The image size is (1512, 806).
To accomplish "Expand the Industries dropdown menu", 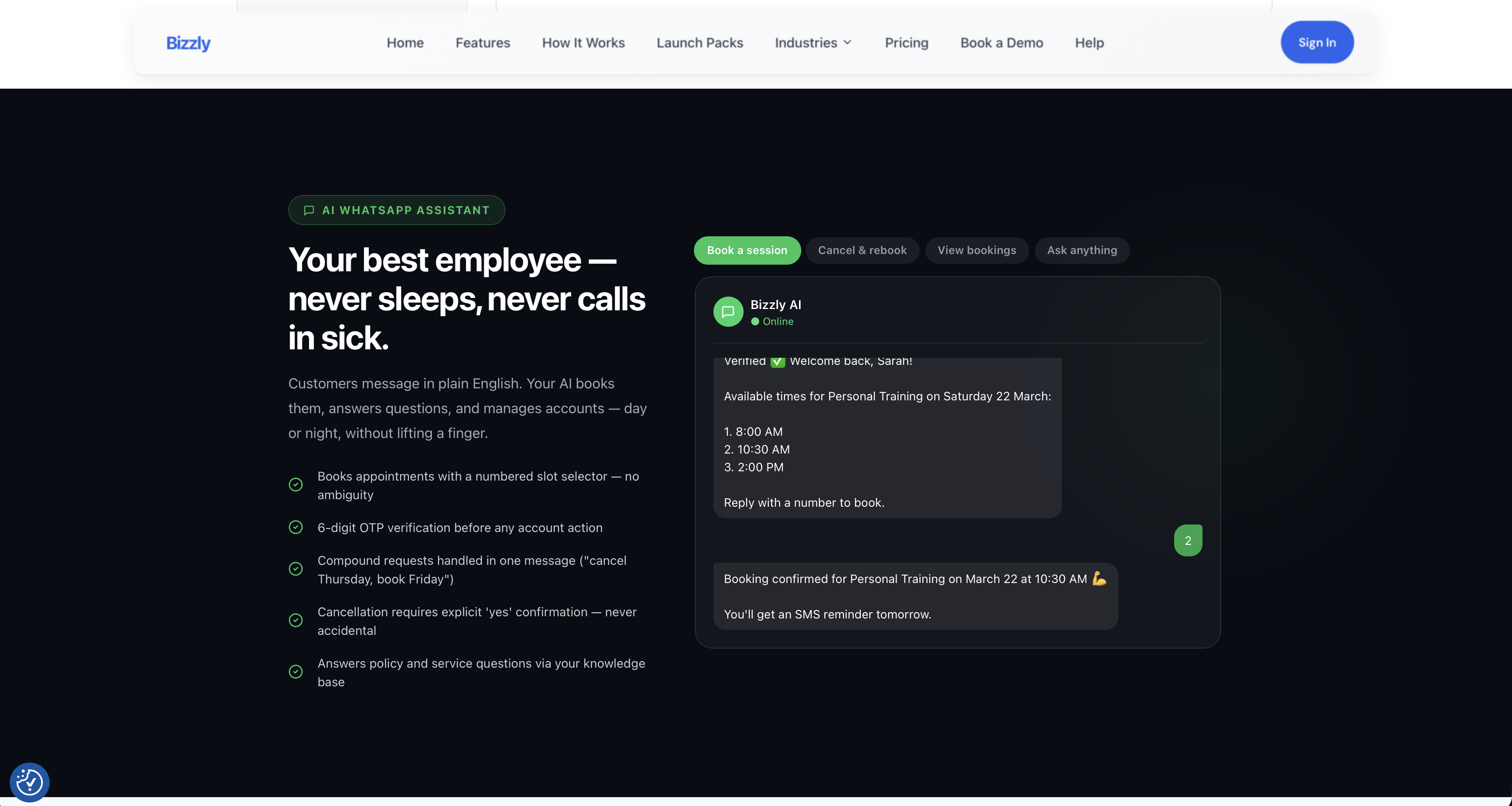I will click(806, 43).
